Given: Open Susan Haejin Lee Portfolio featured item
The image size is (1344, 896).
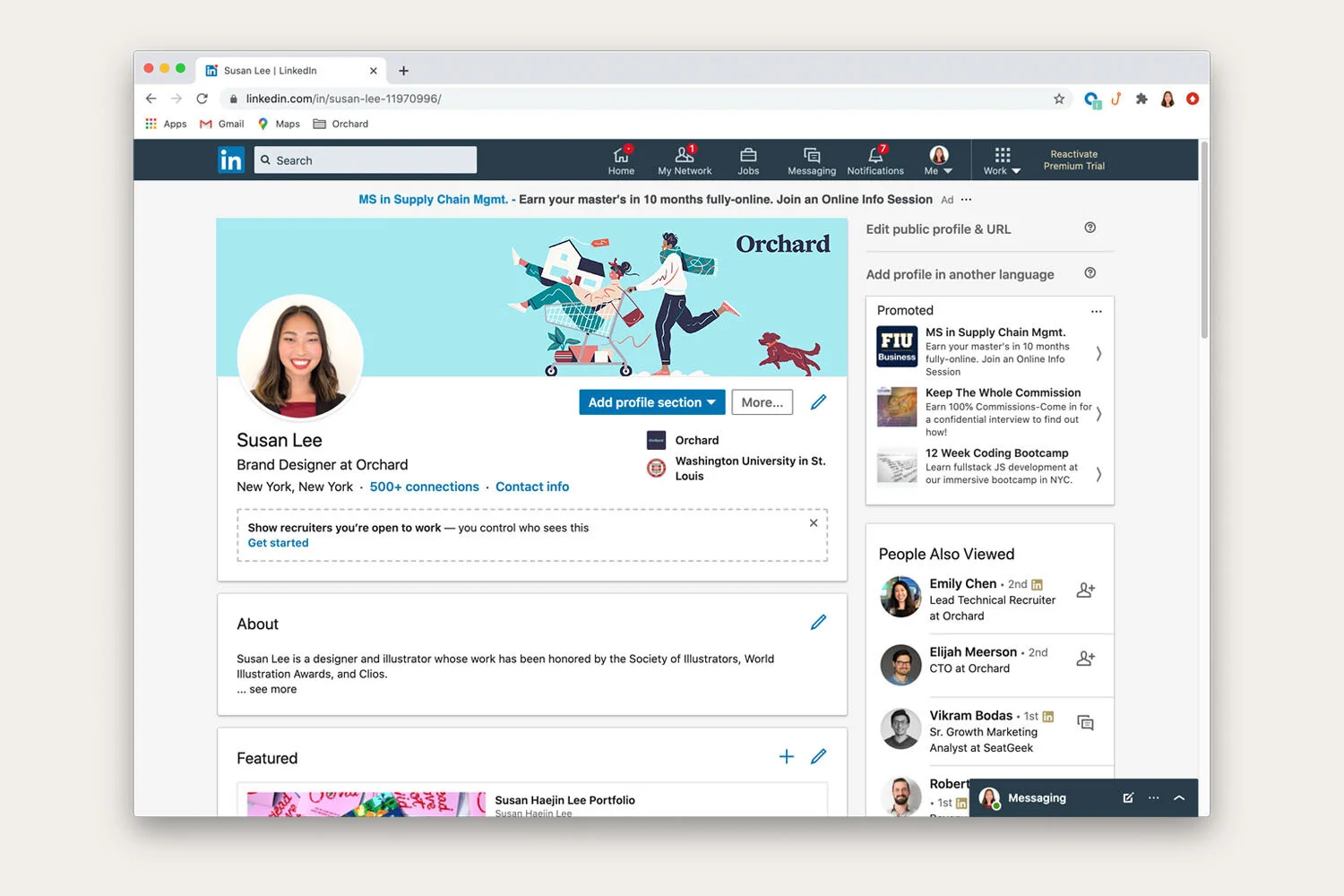Looking at the screenshot, I should click(564, 800).
